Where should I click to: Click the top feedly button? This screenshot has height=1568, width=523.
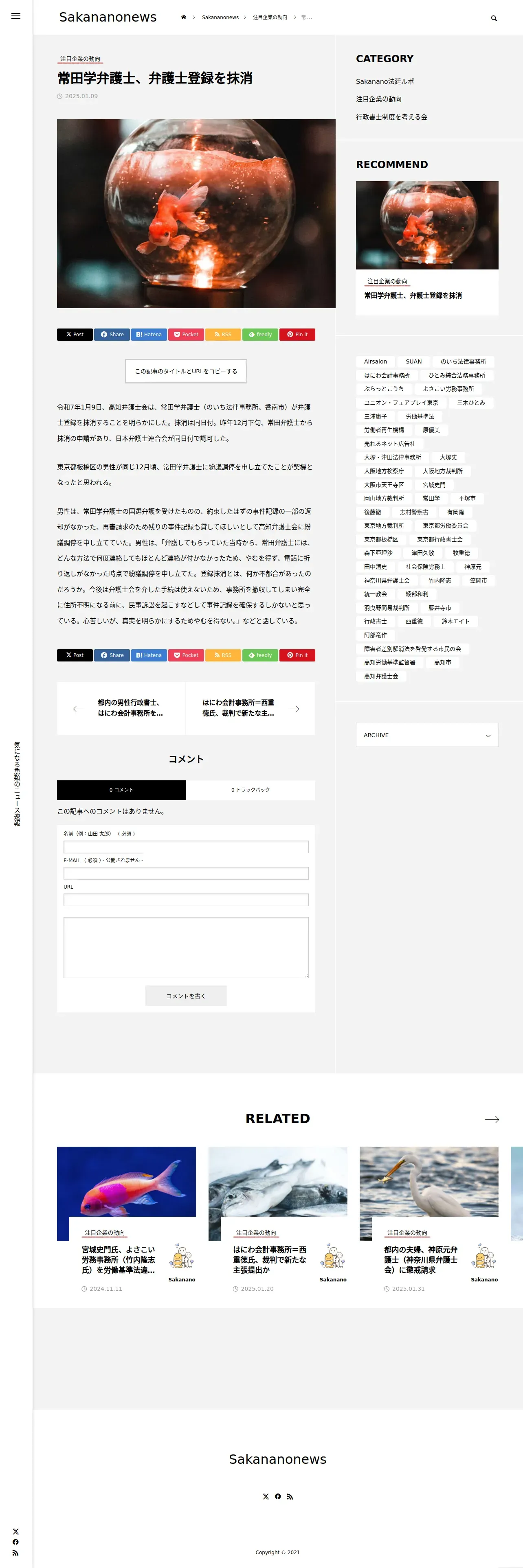click(260, 334)
